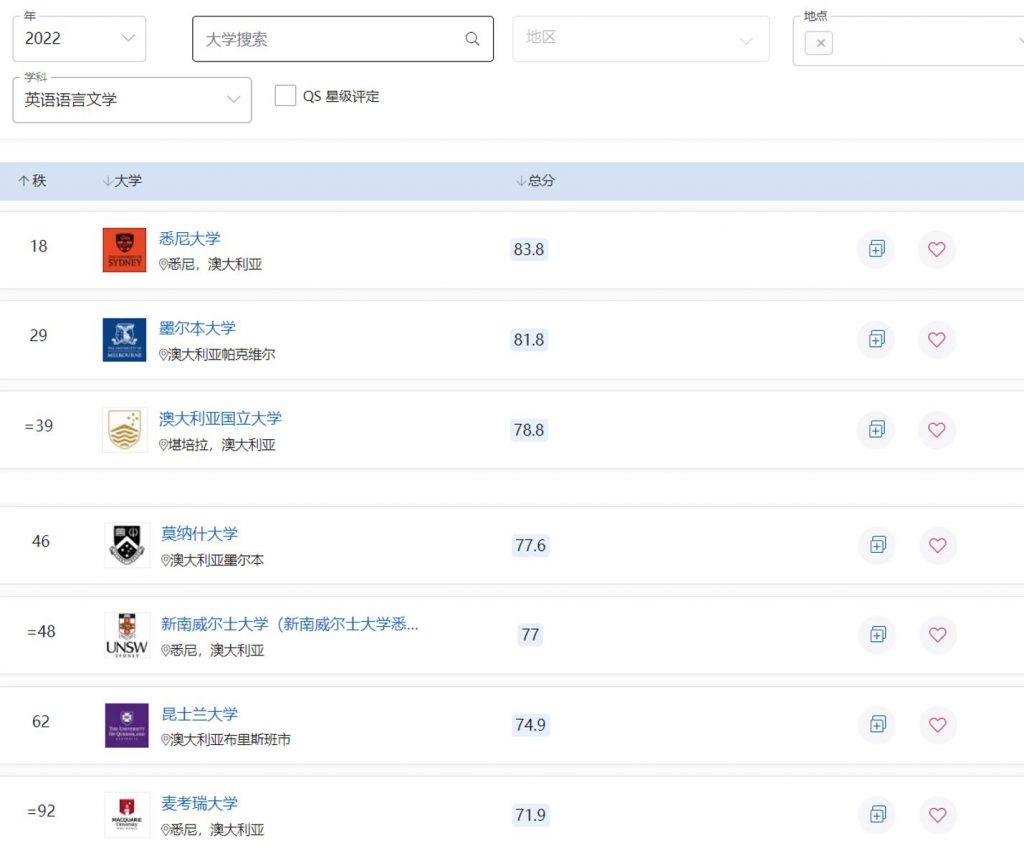Click location text 澳大利亚布里斯班市
This screenshot has width=1024, height=851.
230,740
